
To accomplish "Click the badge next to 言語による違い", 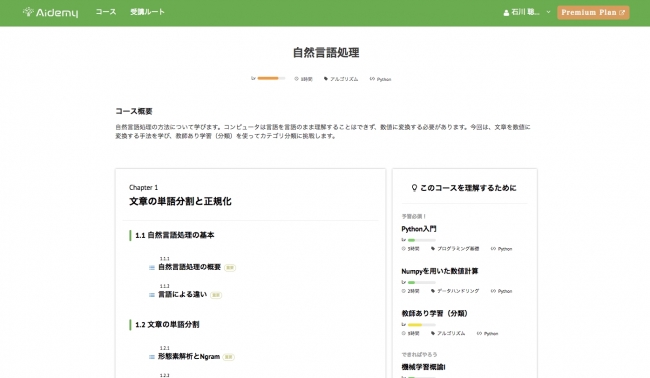I will [x=216, y=295].
